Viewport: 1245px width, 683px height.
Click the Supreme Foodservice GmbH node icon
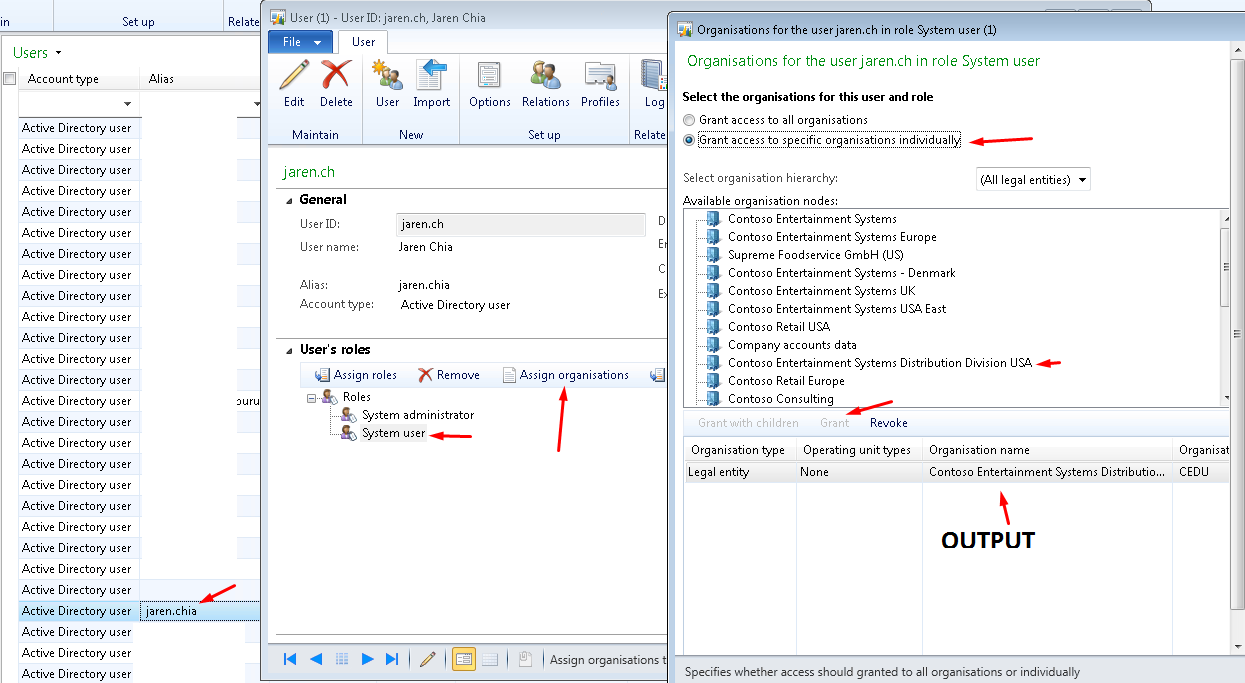[x=712, y=255]
